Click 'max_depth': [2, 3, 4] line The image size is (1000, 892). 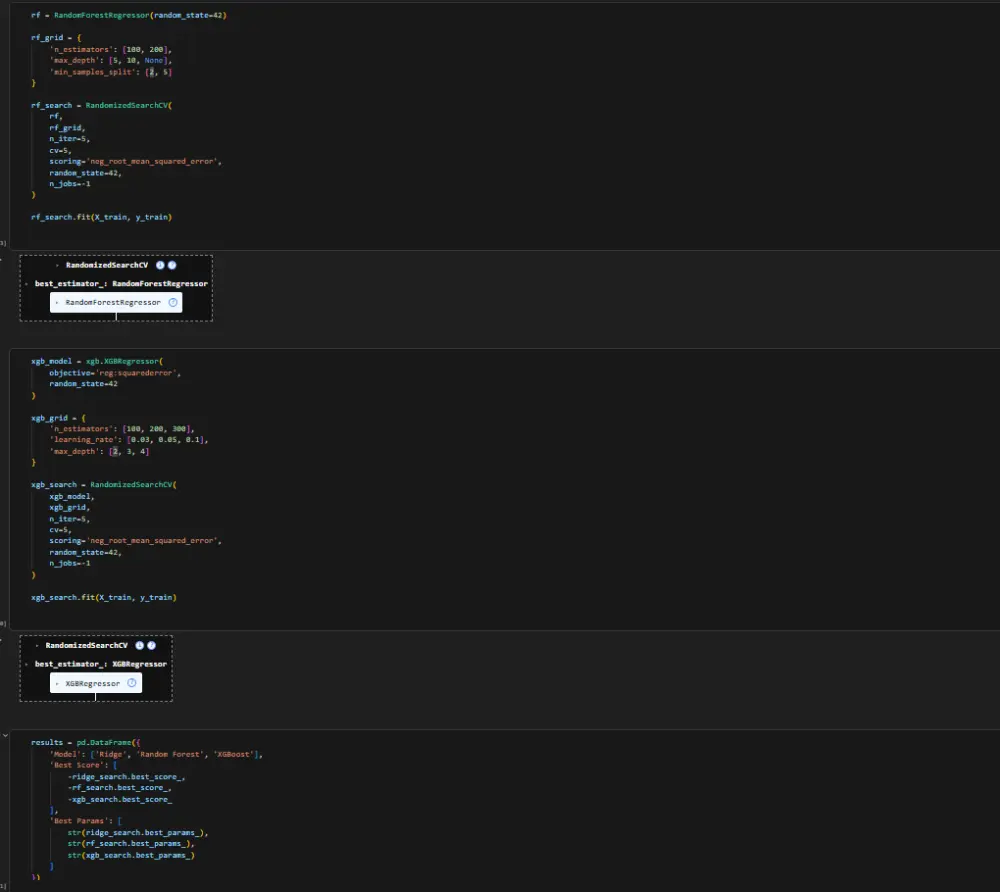(x=99, y=451)
